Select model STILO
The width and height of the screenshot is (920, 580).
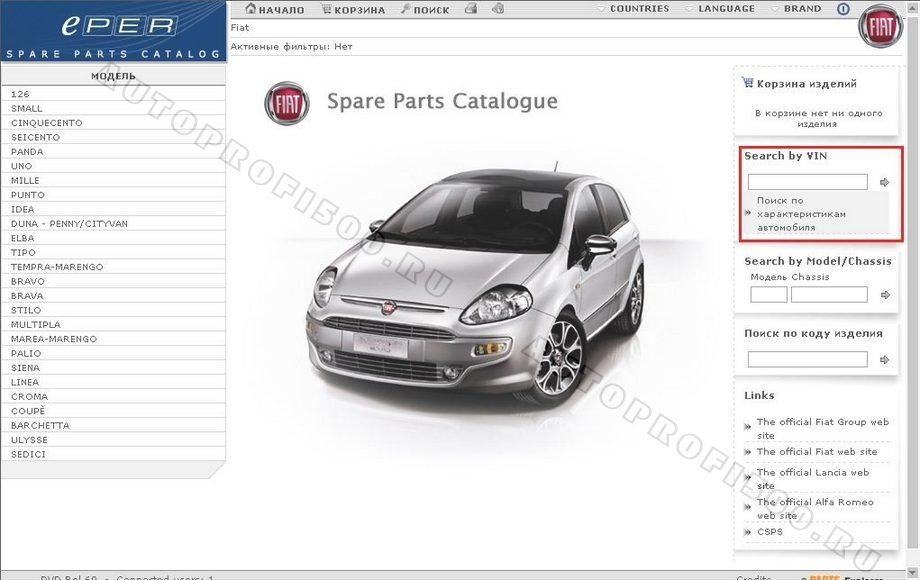click(113, 310)
